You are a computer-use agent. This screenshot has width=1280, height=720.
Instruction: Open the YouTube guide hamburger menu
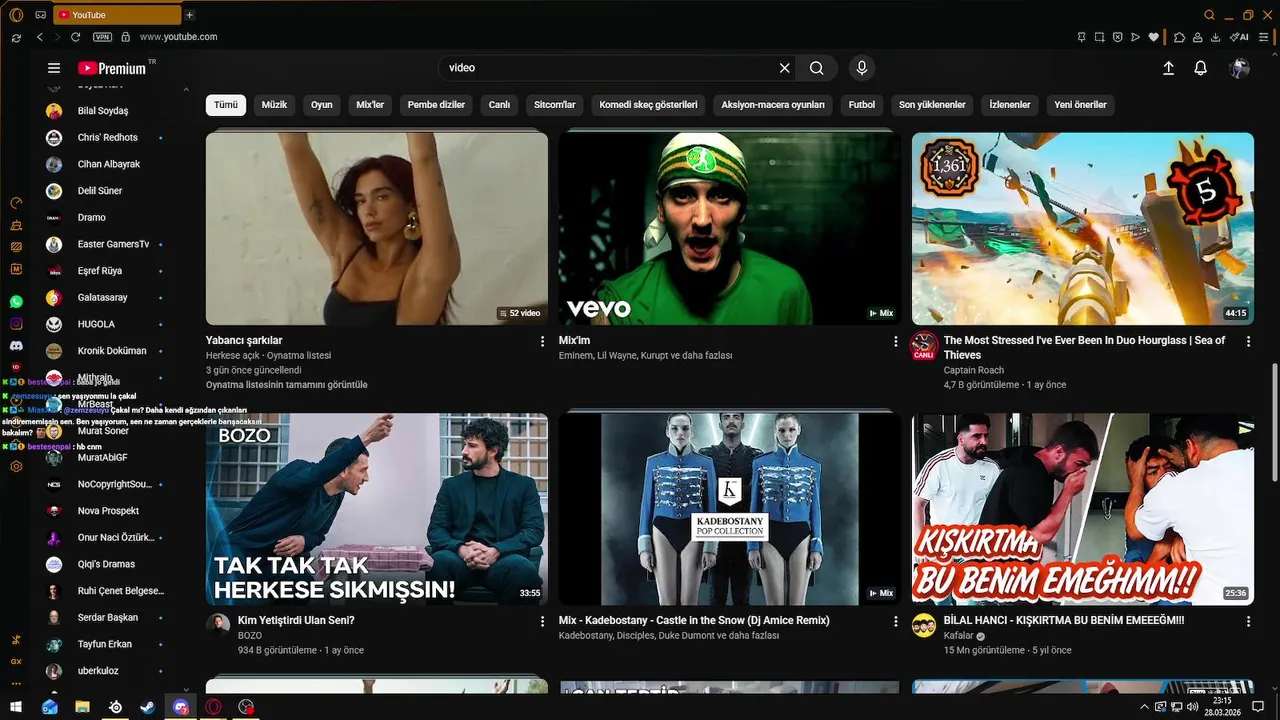tap(54, 68)
